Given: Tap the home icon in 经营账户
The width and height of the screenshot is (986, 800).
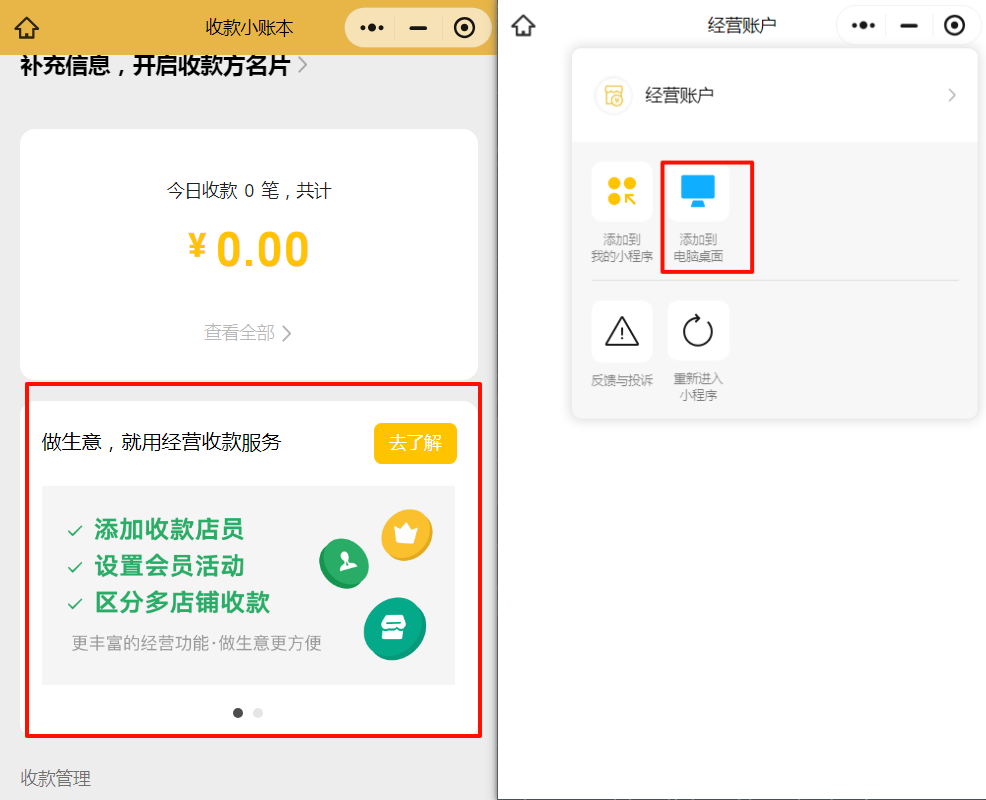Looking at the screenshot, I should click(522, 25).
